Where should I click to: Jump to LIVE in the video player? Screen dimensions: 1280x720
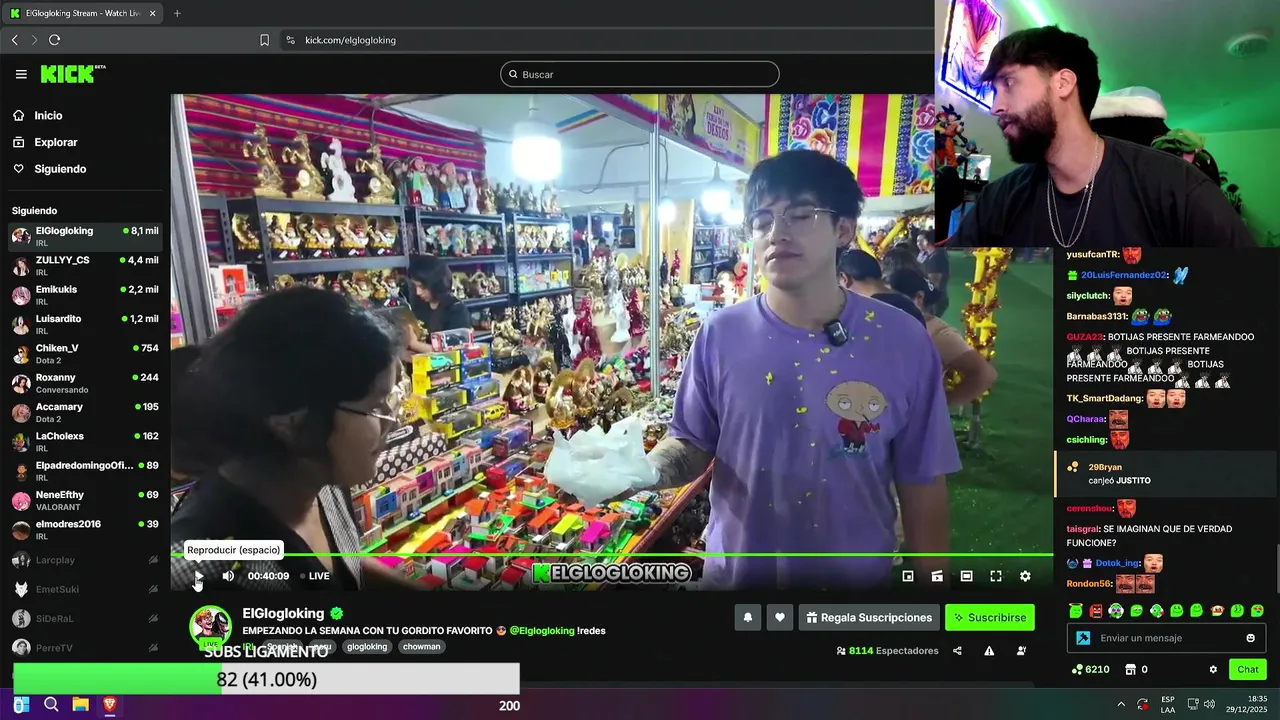(x=315, y=576)
